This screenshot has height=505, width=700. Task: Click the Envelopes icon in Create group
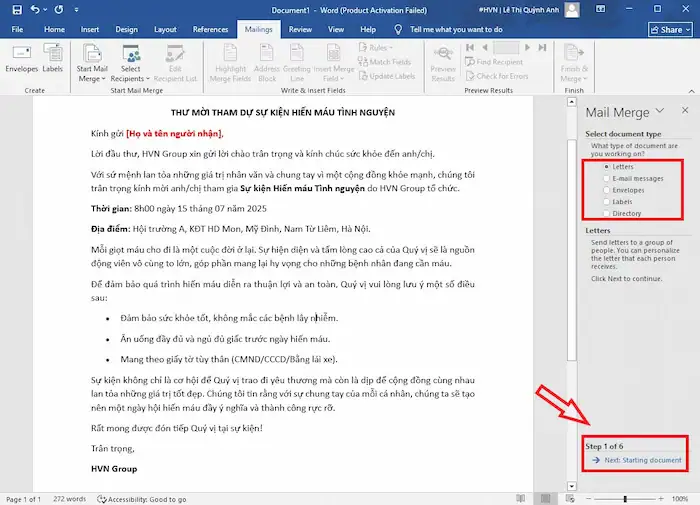click(x=21, y=57)
